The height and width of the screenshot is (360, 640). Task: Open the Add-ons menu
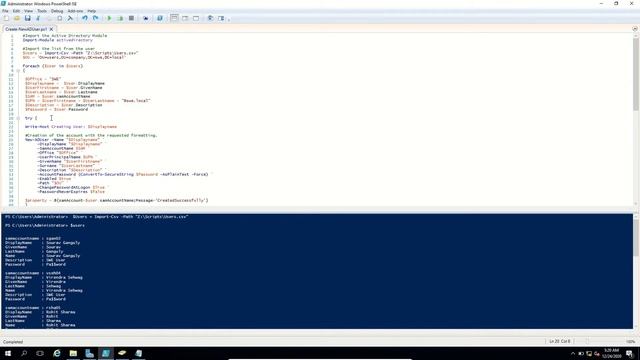(75, 11)
